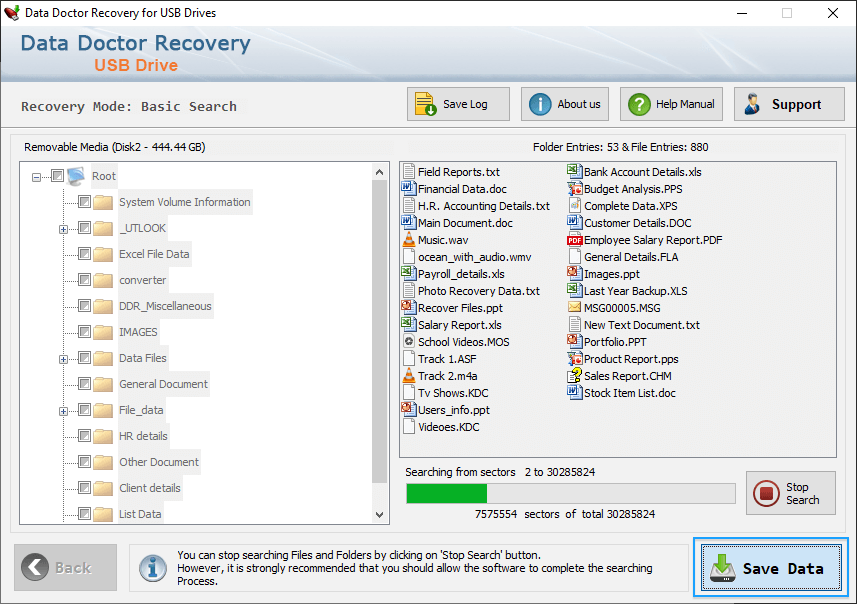Check the _UTLOOK folder checkbox

click(x=84, y=227)
